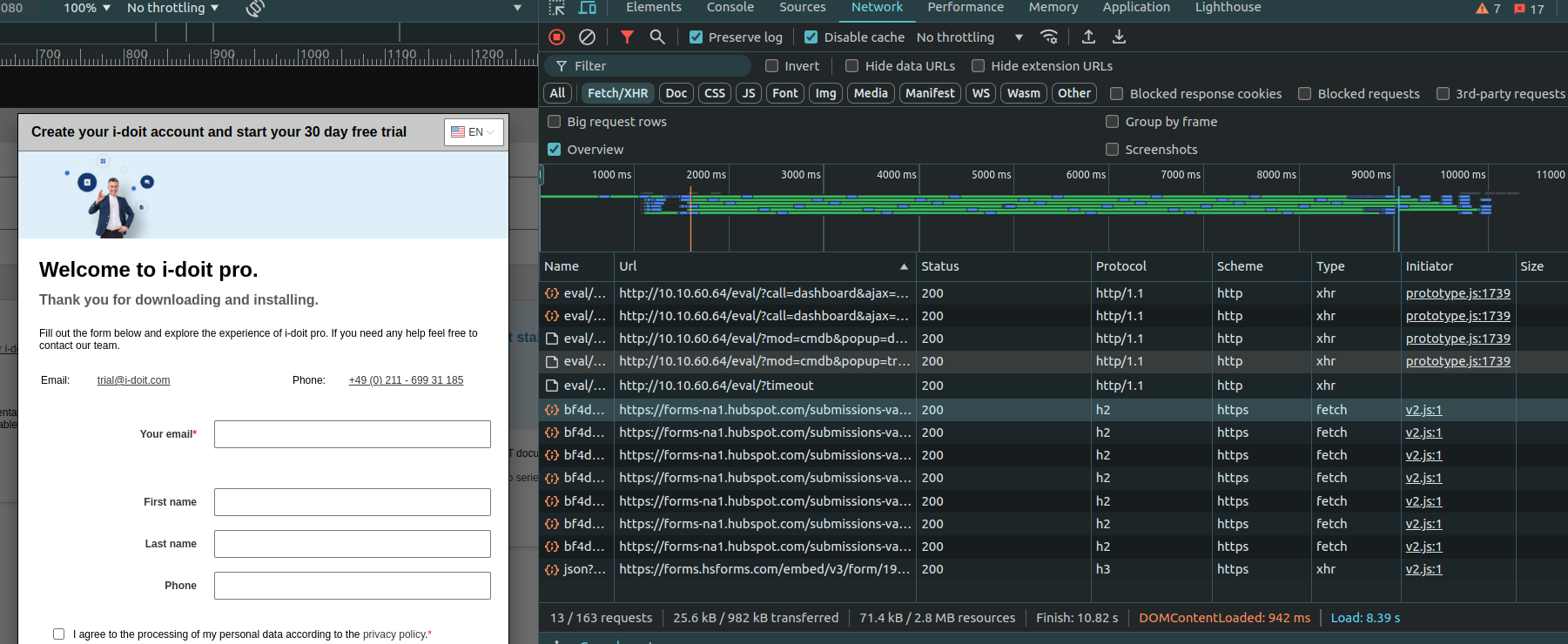Sort by the Url column header
This screenshot has height=644, width=1568.
pyautogui.click(x=764, y=266)
